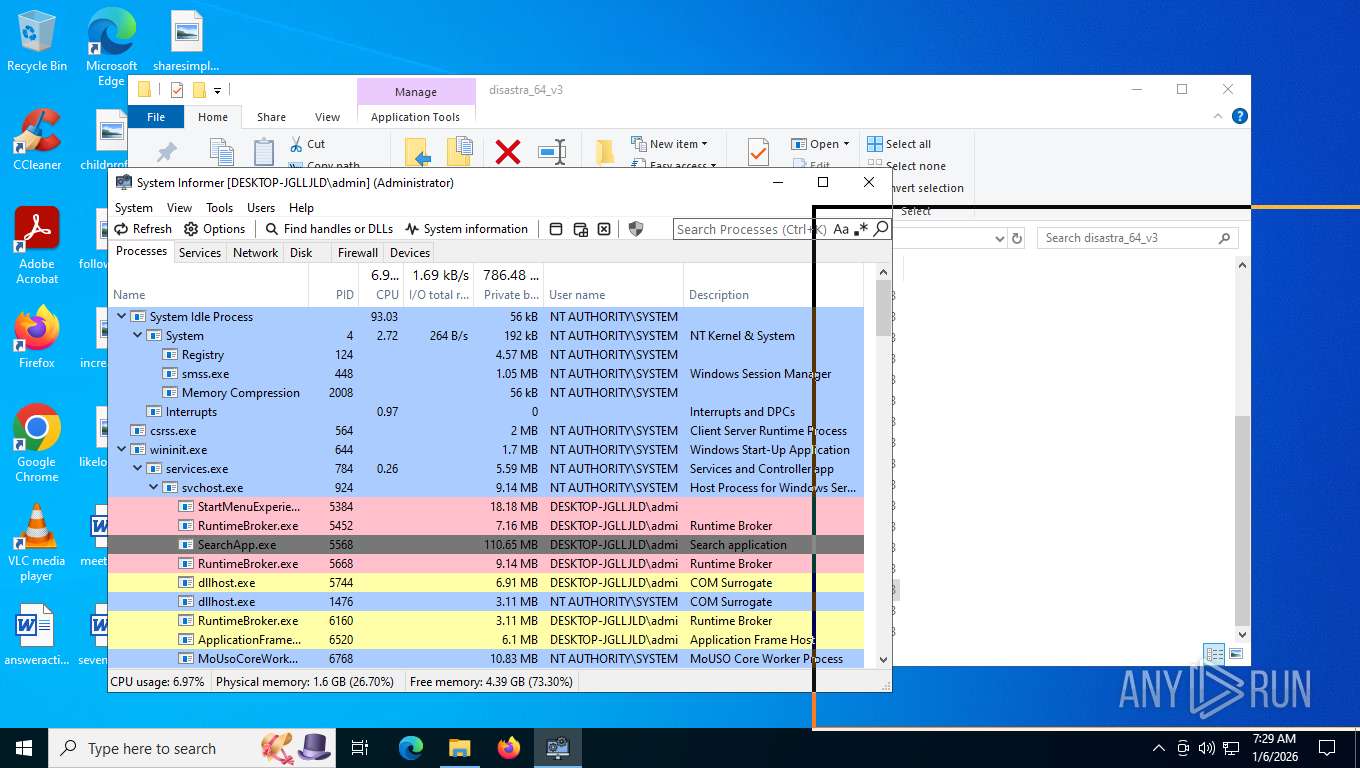Click Find handles or DLLs

(x=329, y=229)
